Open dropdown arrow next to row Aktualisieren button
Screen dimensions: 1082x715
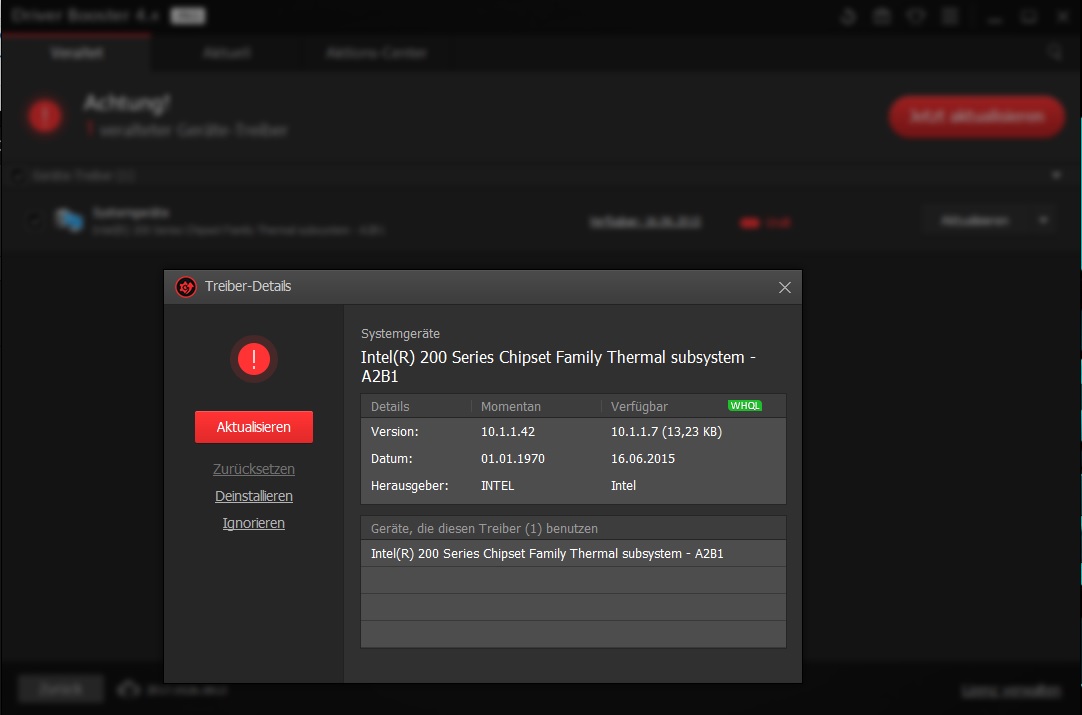1043,221
